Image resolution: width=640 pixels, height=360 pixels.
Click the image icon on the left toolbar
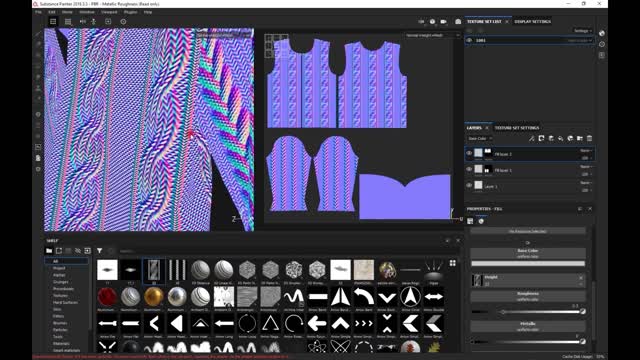pos(38,147)
